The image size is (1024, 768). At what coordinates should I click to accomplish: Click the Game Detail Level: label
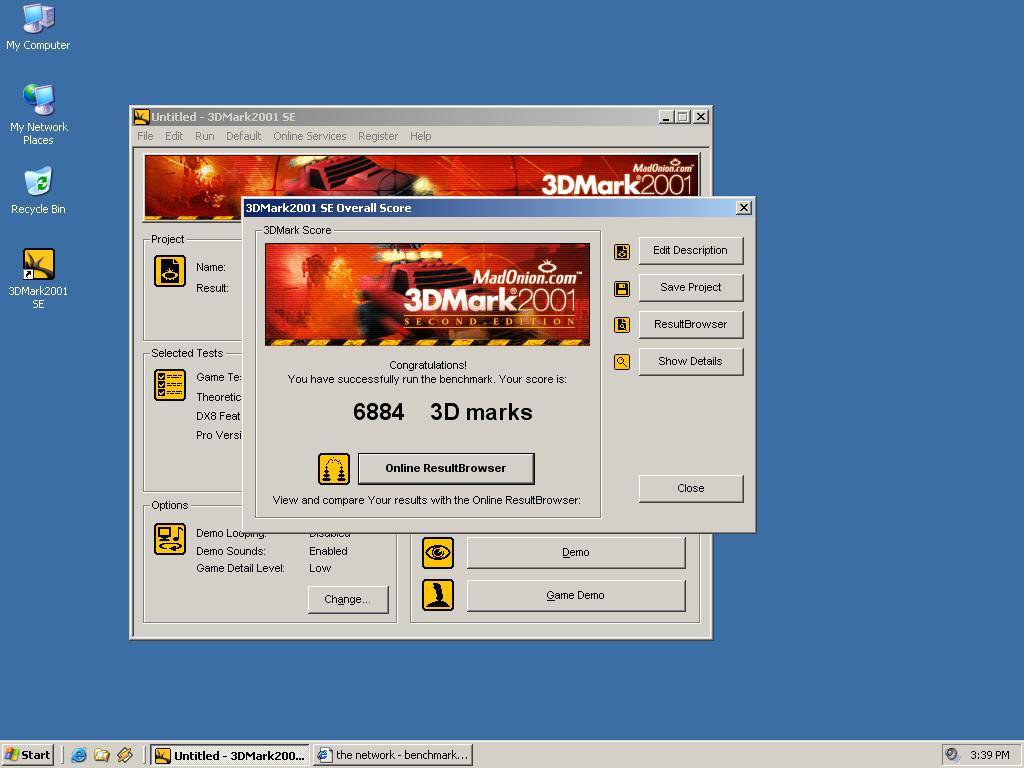coord(240,568)
